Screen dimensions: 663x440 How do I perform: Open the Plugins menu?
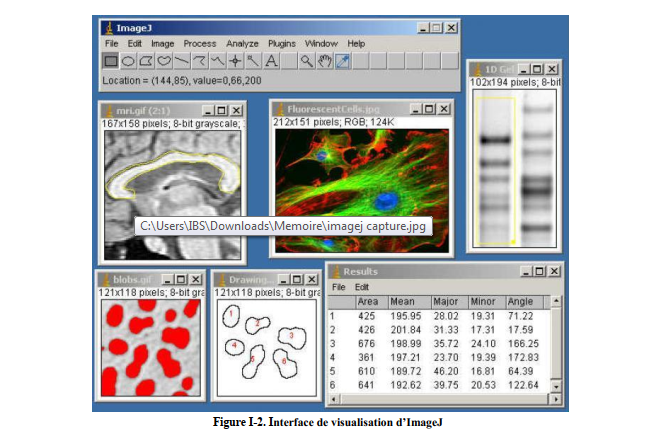[282, 44]
